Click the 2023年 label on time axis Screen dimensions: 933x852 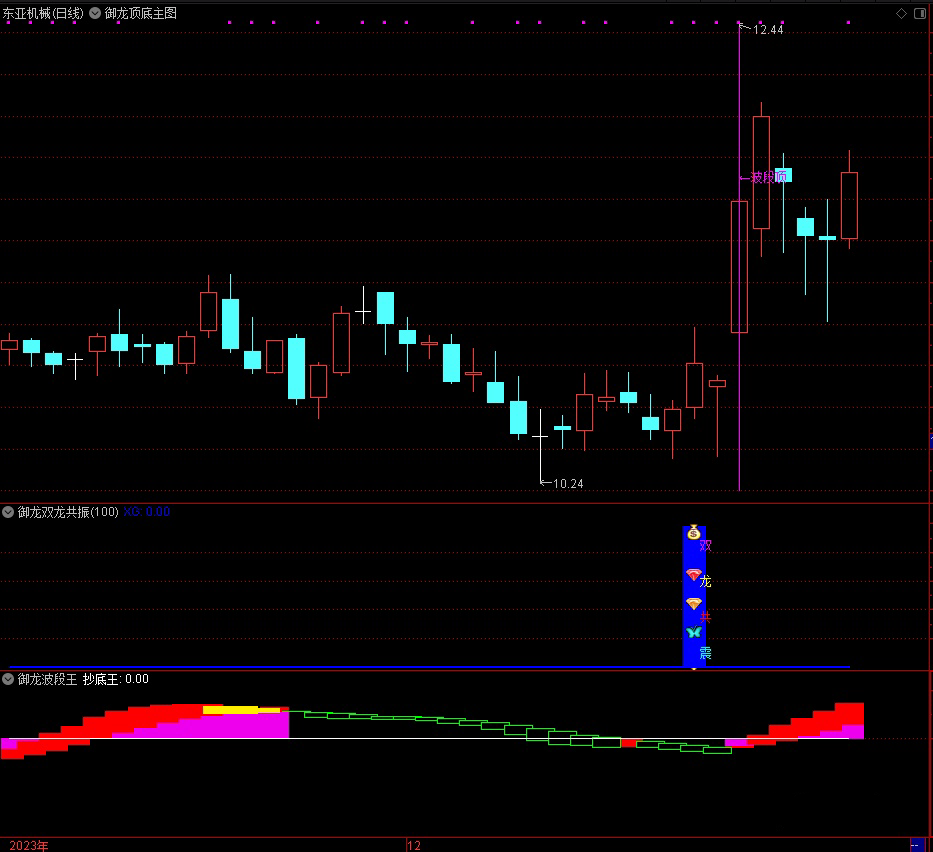tap(29, 845)
